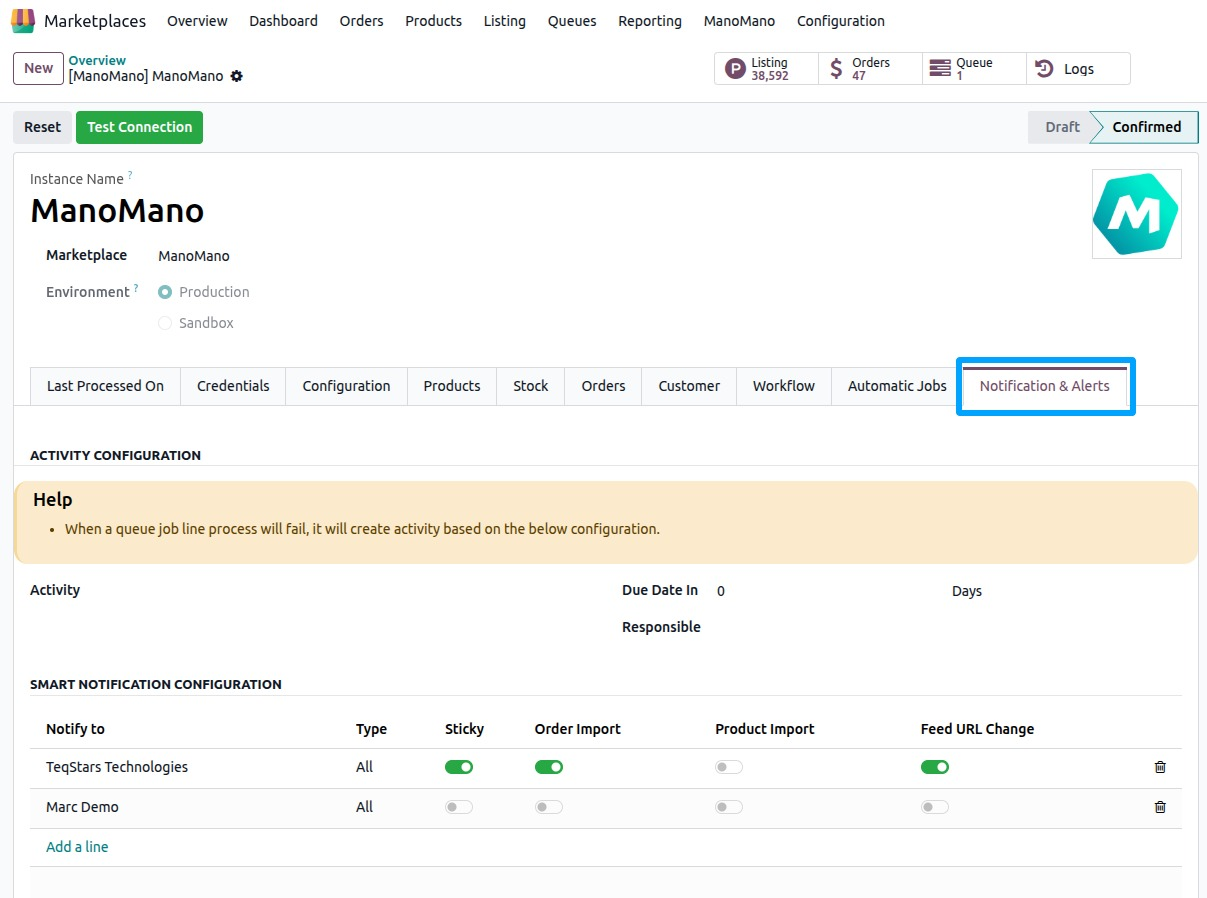The image size is (1207, 898).
Task: Open the Listing menu
Action: click(504, 21)
